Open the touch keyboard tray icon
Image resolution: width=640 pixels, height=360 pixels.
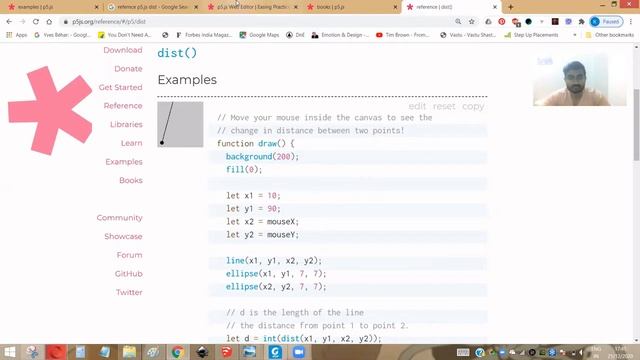462,352
